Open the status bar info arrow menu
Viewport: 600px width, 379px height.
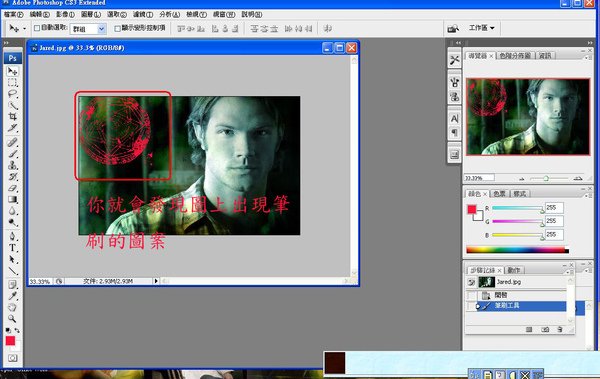coord(156,281)
